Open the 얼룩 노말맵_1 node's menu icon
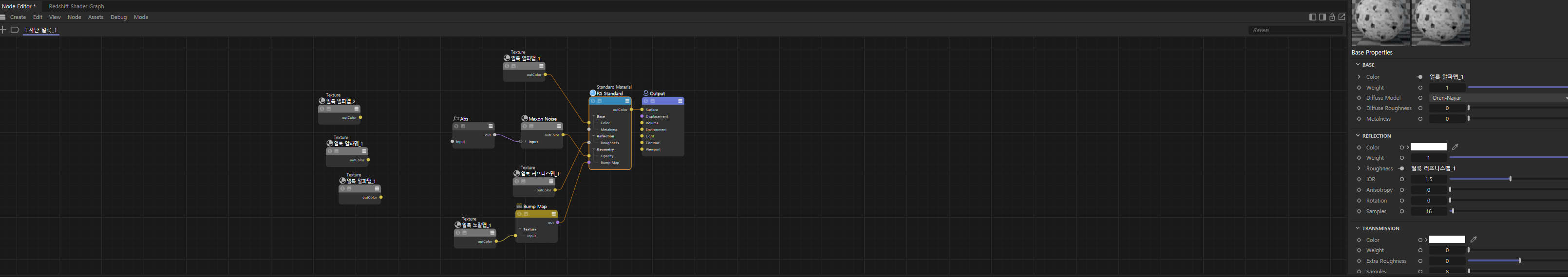 pyautogui.click(x=492, y=233)
